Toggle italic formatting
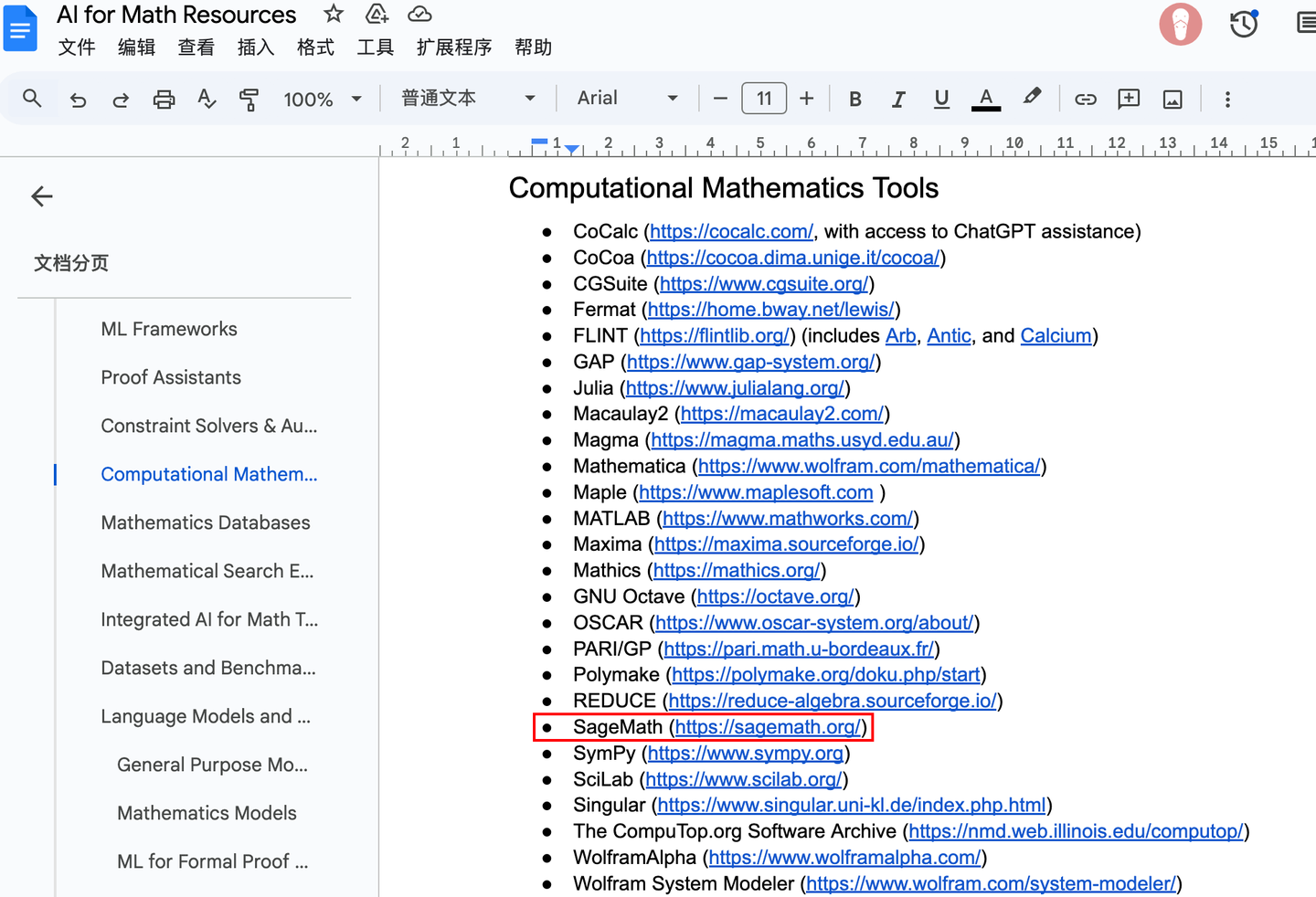Viewport: 1316px width, 897px height. pos(898,98)
